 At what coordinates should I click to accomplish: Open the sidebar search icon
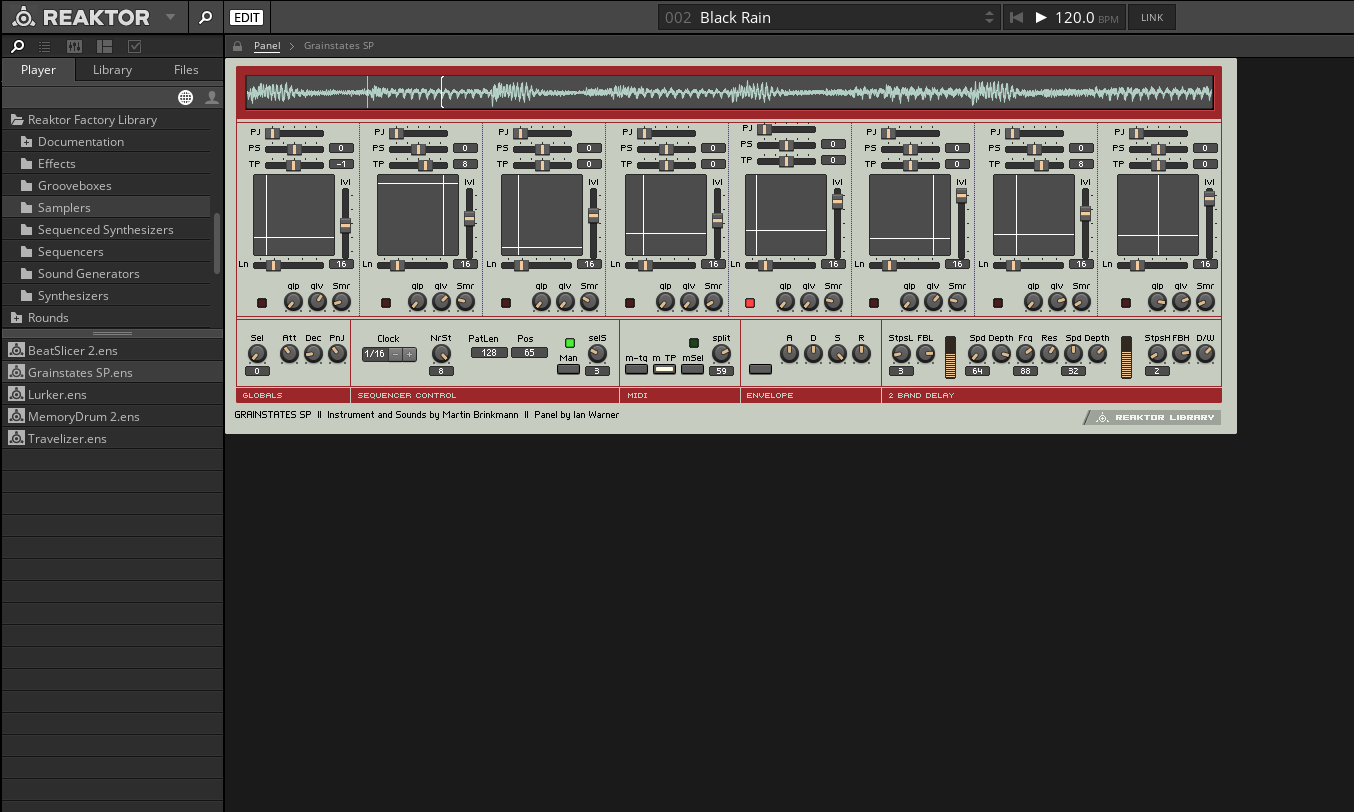point(17,46)
